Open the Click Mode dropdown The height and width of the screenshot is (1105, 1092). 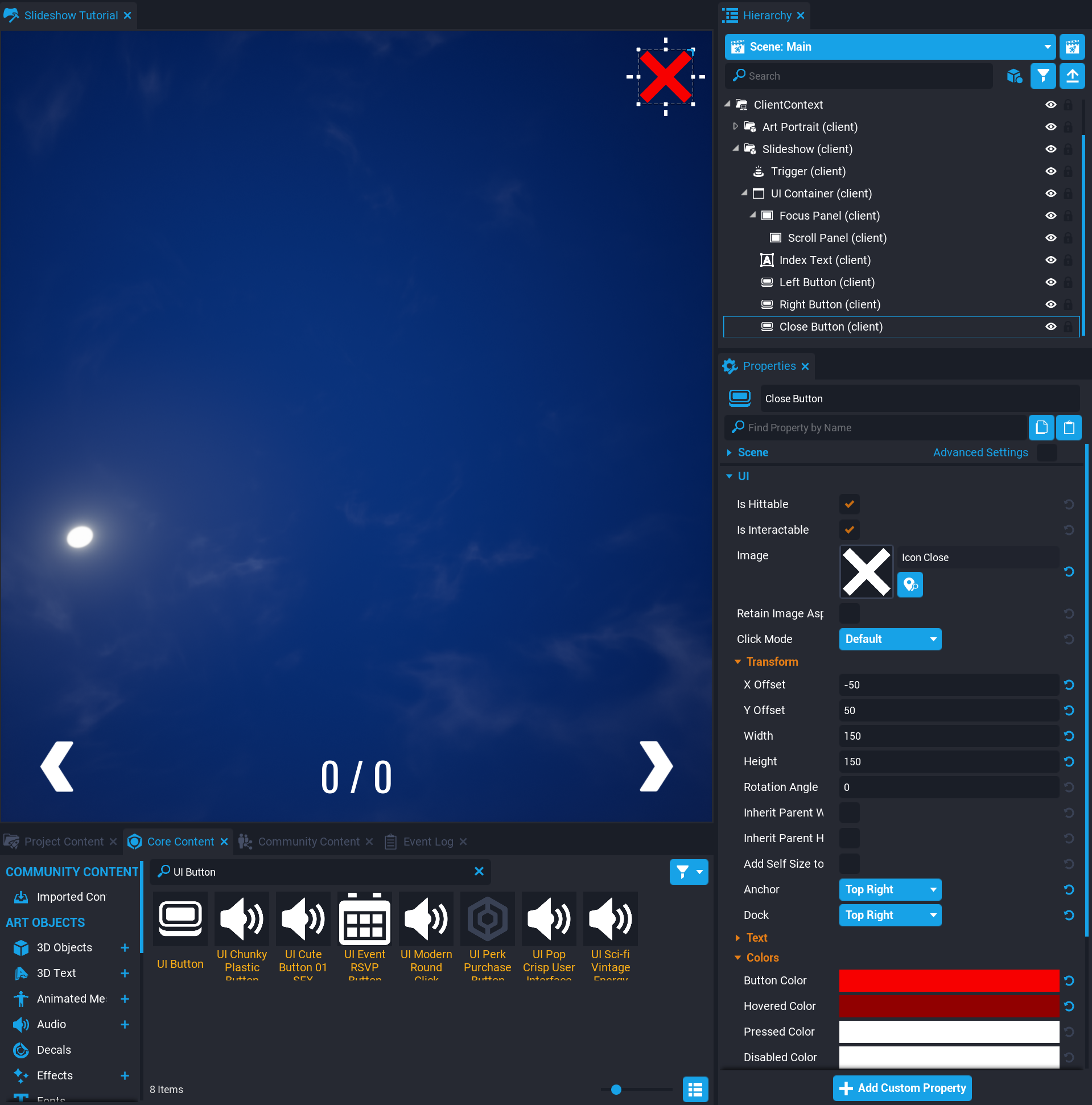[x=889, y=639]
